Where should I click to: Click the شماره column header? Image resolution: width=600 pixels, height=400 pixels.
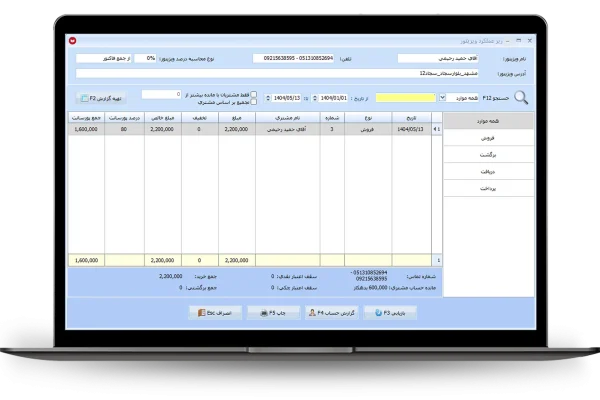tap(332, 118)
